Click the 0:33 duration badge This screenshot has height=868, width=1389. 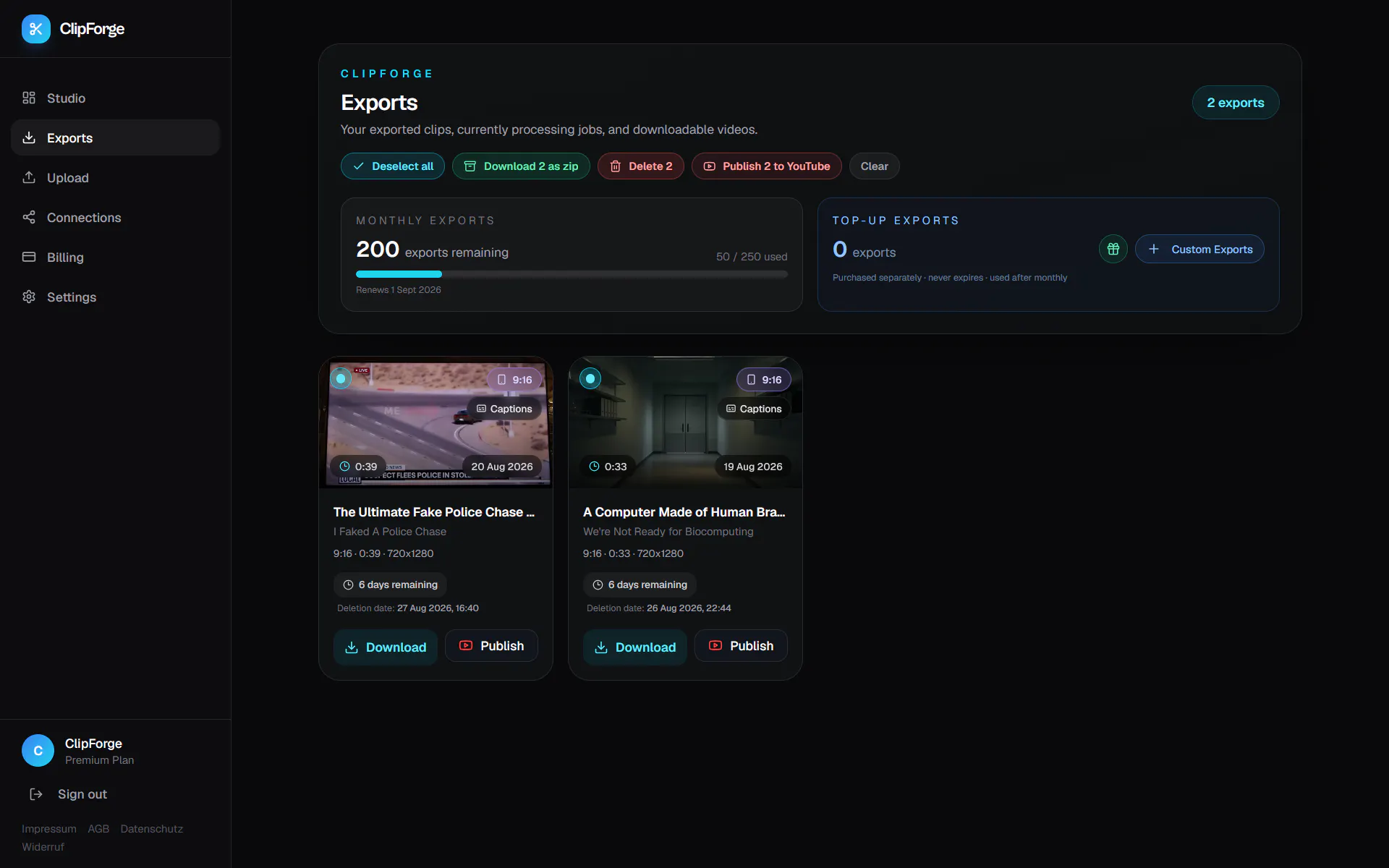tap(608, 467)
